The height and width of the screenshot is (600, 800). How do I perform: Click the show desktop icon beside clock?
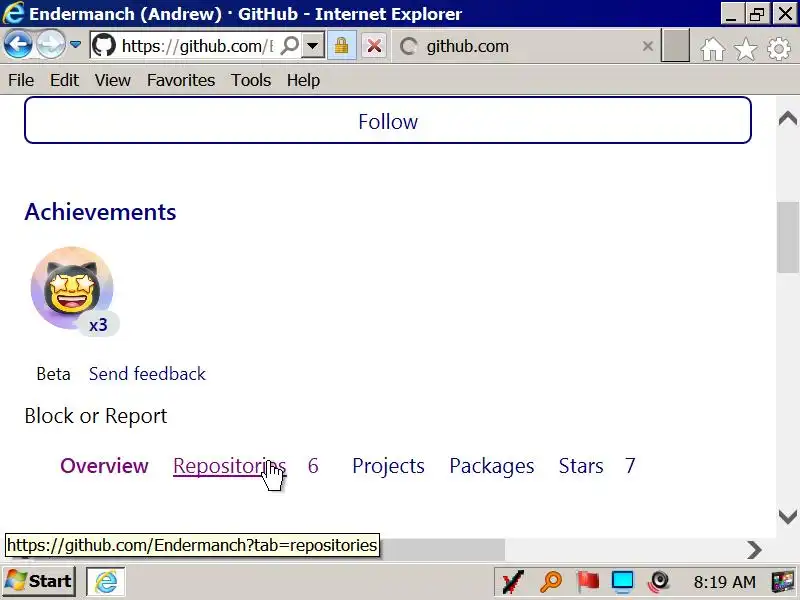[784, 582]
